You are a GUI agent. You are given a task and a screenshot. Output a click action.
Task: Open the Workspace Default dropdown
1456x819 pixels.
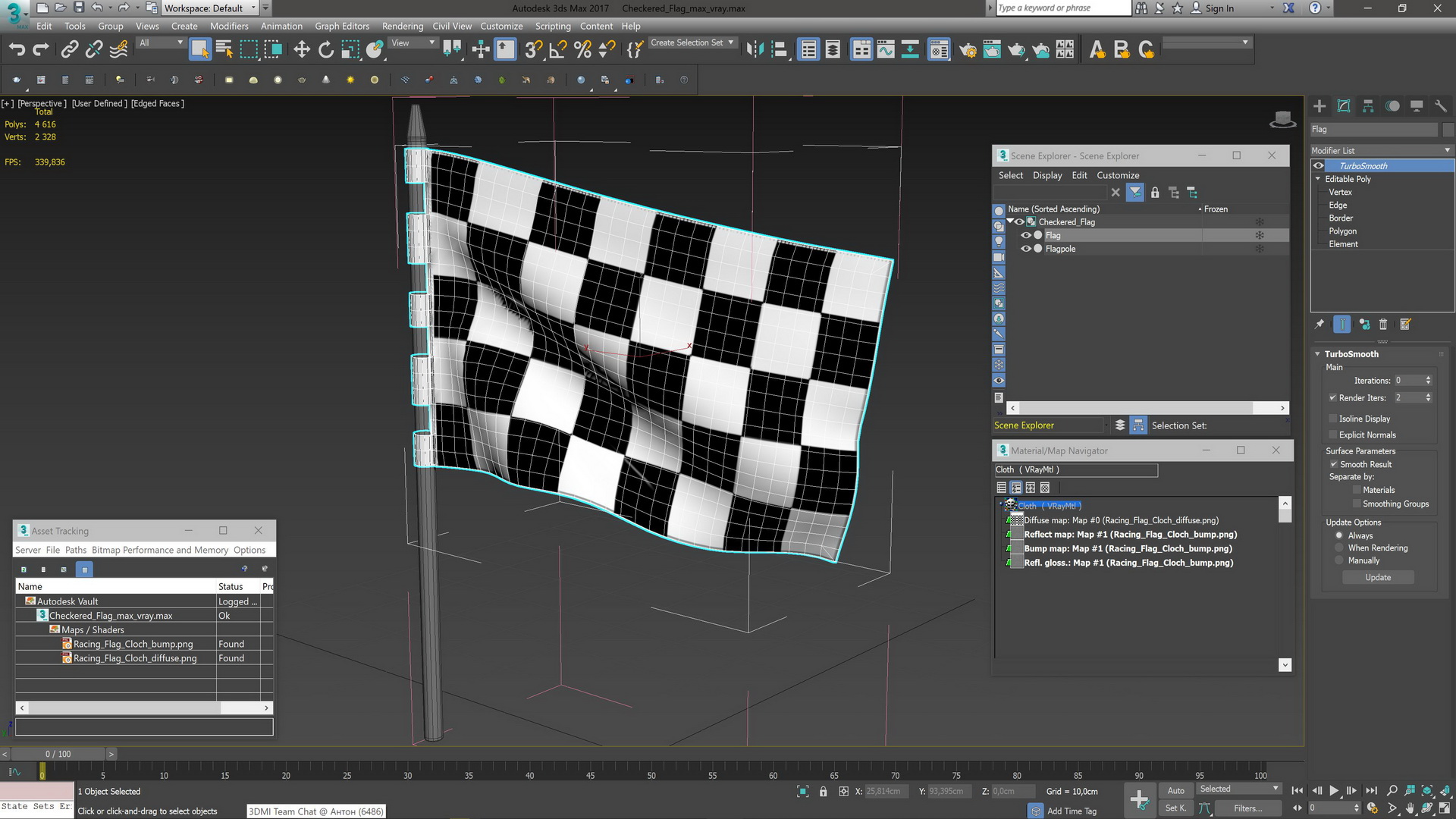[210, 8]
